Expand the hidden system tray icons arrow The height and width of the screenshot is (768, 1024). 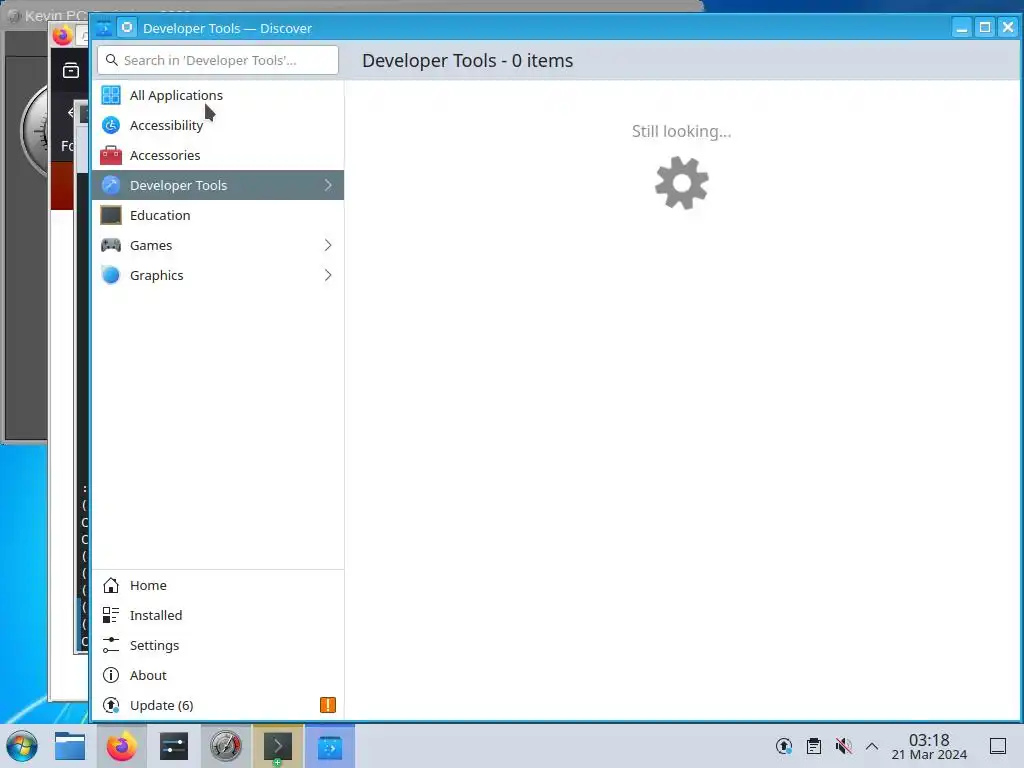[x=872, y=746]
